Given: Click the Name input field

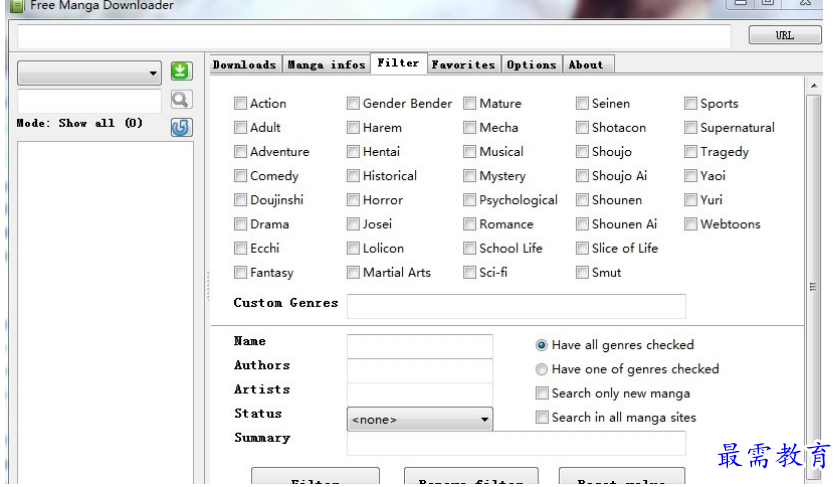Looking at the screenshot, I should tap(420, 346).
